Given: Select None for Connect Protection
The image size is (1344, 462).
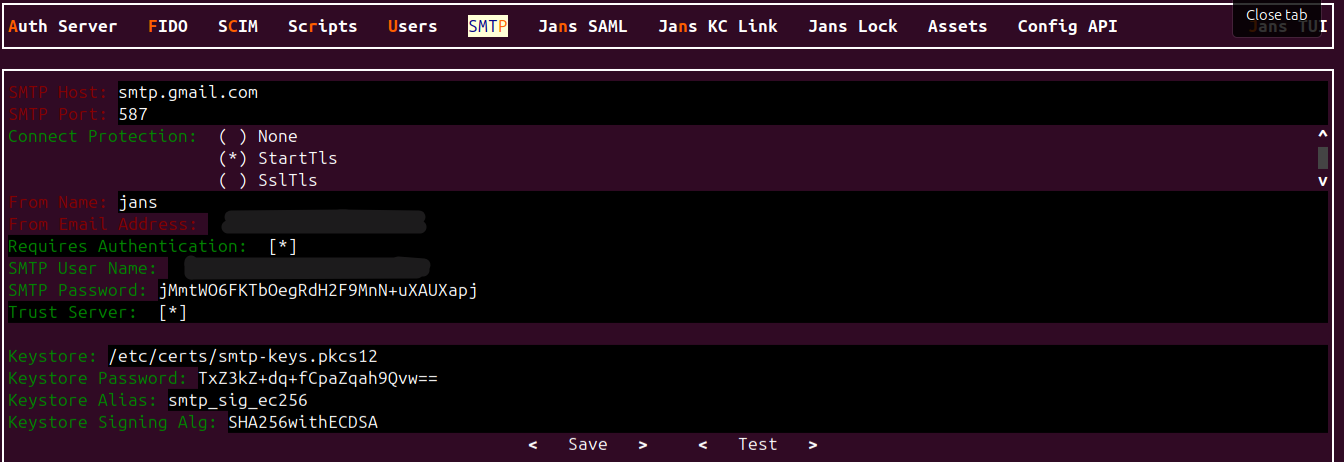Looking at the screenshot, I should (233, 137).
